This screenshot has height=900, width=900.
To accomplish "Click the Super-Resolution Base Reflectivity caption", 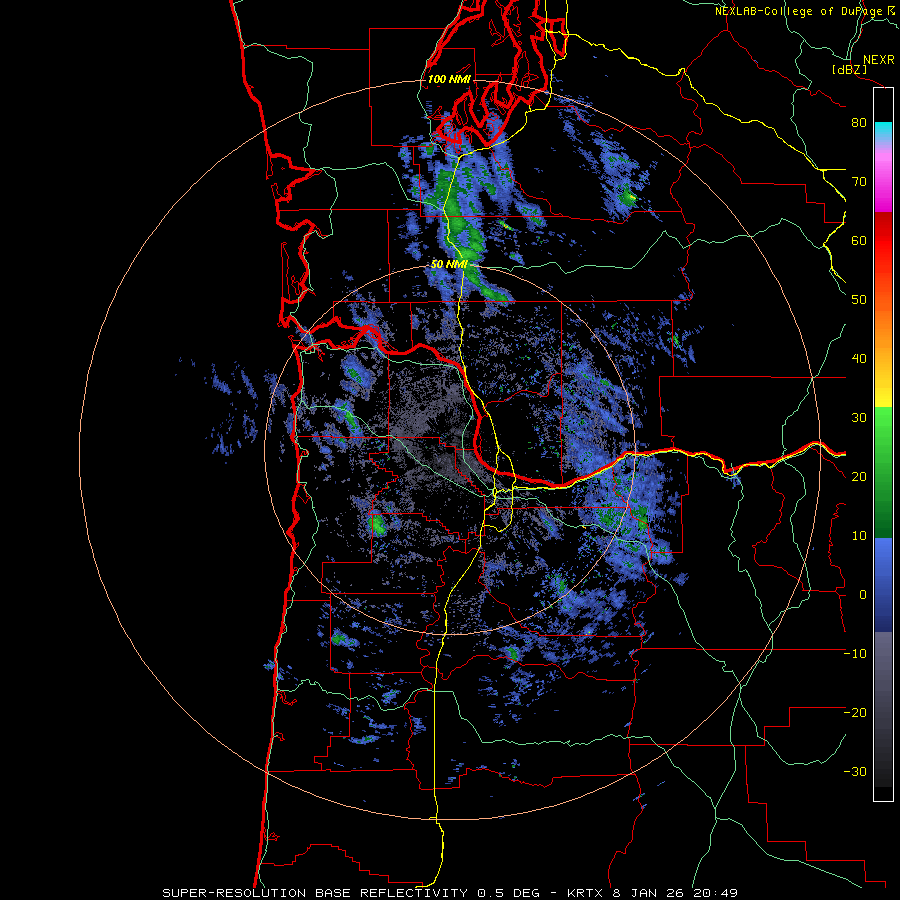I will point(450,893).
